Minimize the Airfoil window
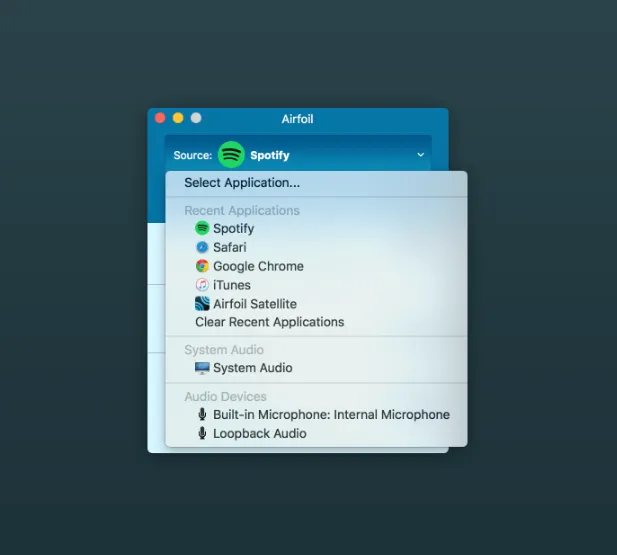This screenshot has width=617, height=555. pos(178,118)
